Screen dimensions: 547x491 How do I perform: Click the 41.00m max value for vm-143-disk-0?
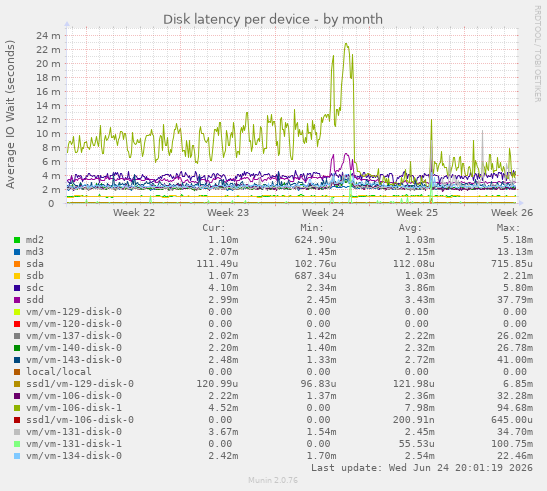515,360
